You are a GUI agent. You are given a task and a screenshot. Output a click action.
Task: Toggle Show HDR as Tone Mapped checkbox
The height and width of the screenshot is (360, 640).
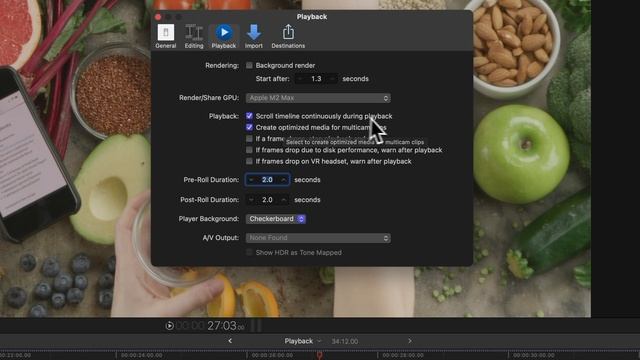tap(249, 253)
